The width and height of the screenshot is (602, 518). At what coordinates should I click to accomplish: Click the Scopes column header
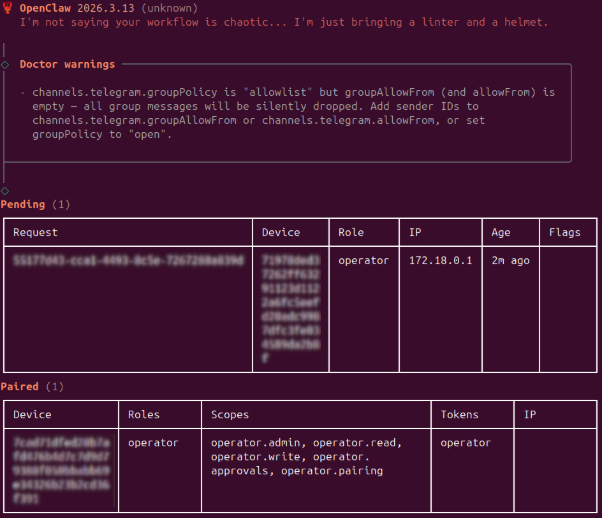230,414
